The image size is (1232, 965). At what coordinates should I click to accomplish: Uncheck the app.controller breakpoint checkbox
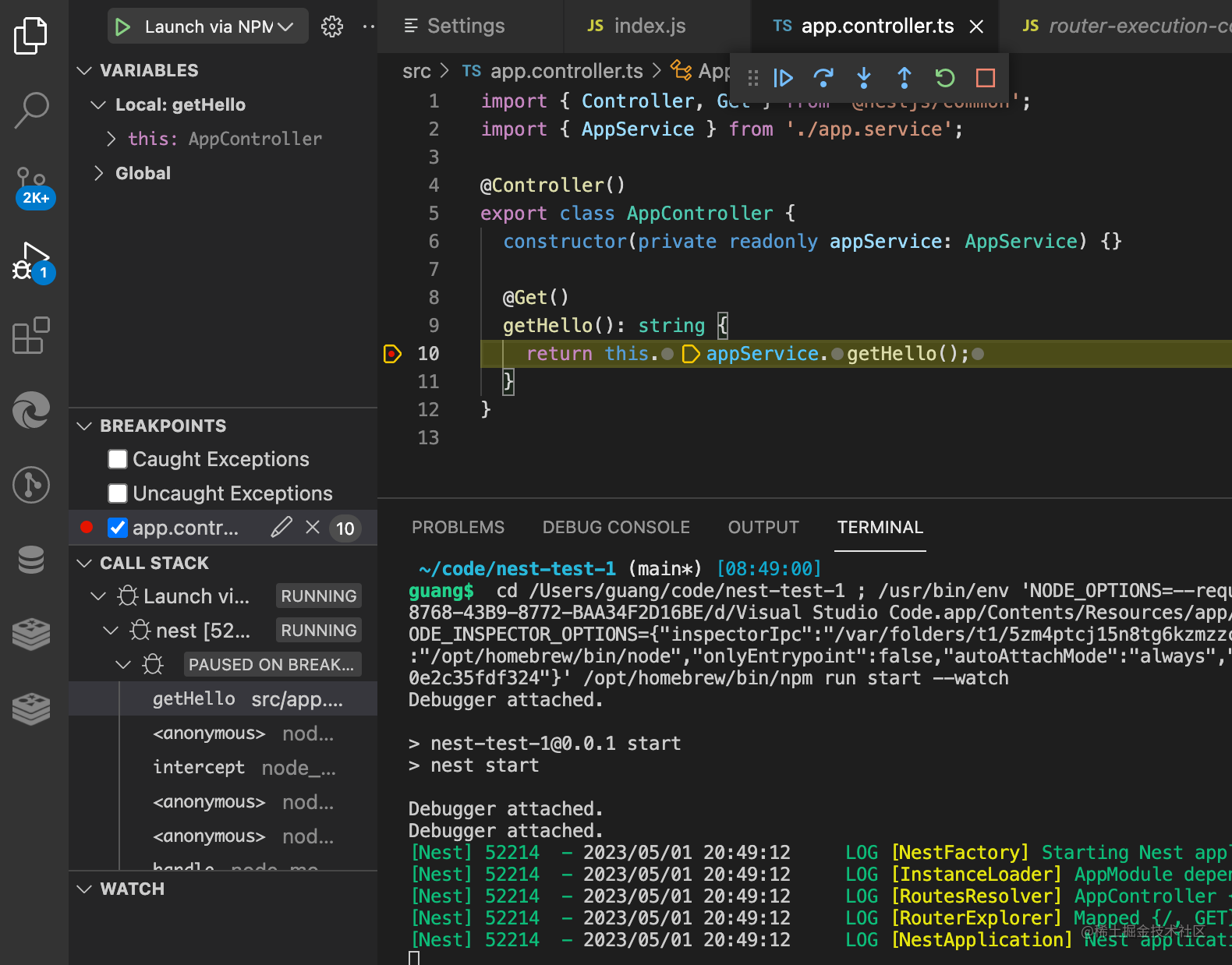pos(118,528)
